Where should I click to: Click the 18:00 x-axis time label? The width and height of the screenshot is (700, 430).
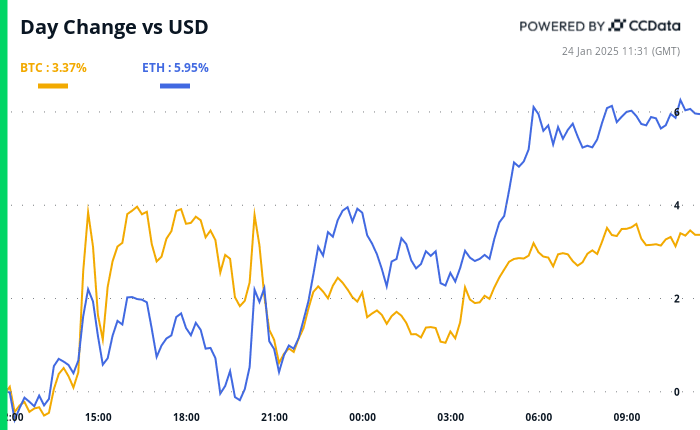tap(186, 417)
